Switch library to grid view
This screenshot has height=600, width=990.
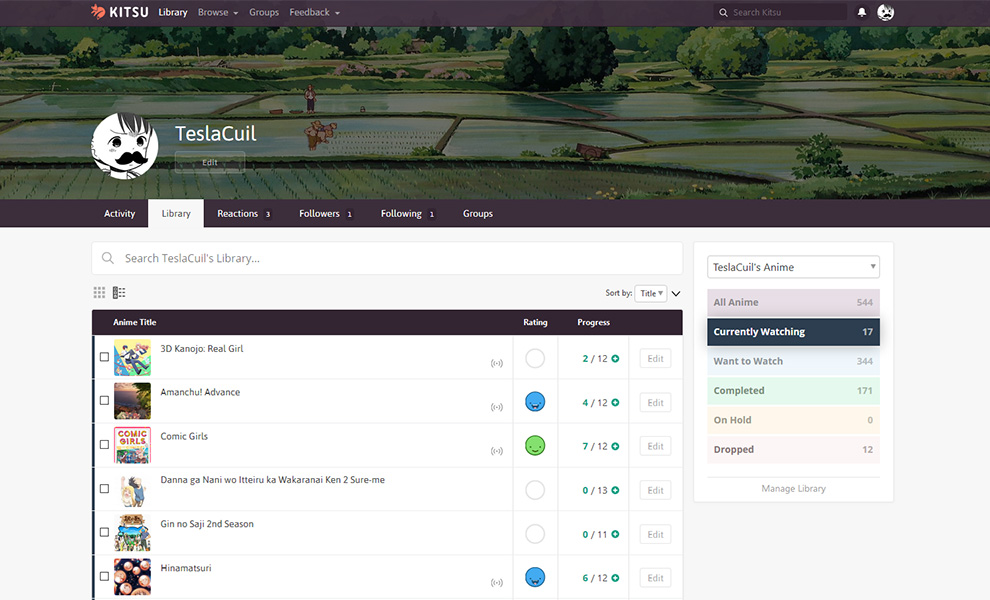coord(99,293)
